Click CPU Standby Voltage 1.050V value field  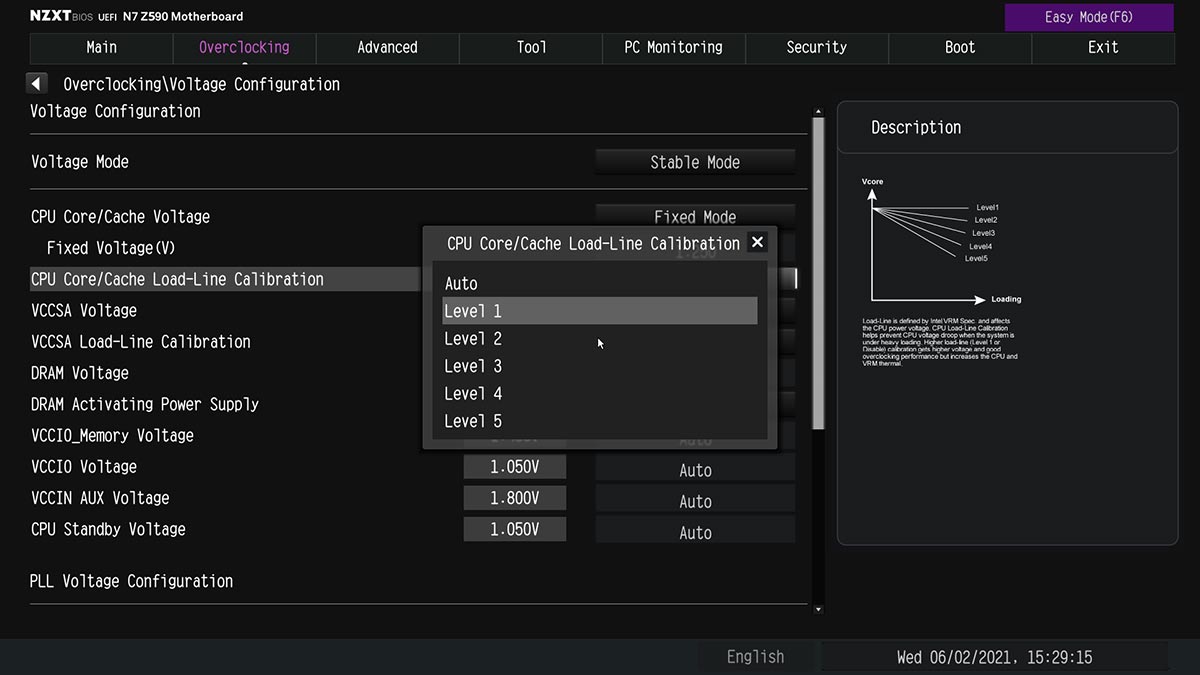point(515,529)
